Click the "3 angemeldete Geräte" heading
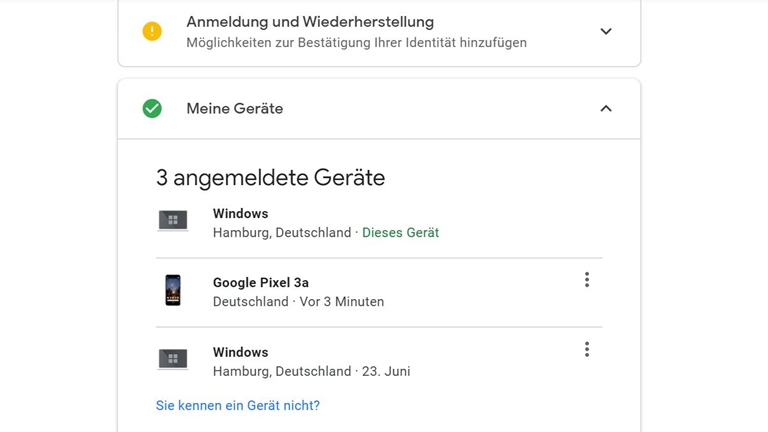Viewport: 768px width, 432px height. click(270, 178)
